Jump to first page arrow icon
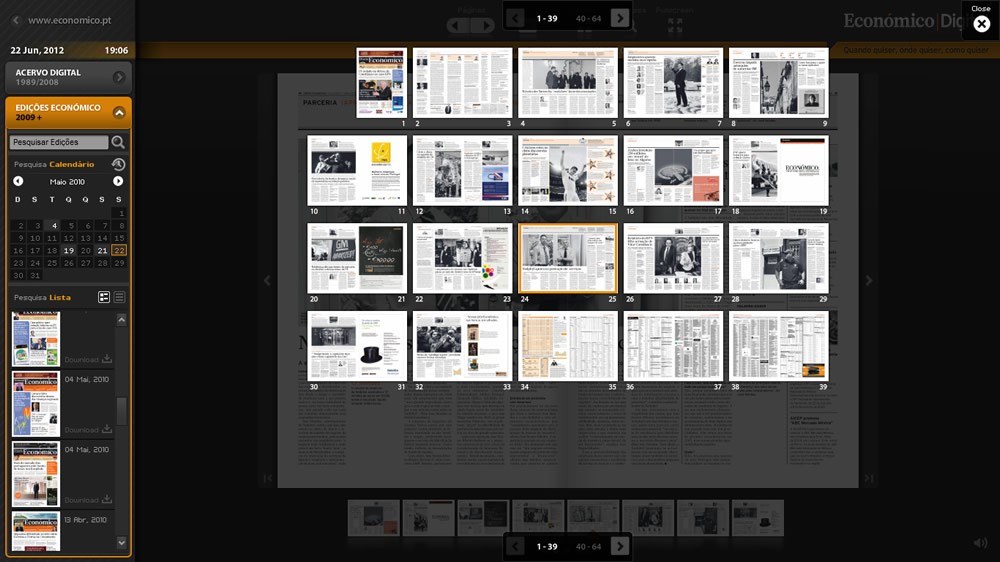The height and width of the screenshot is (562, 1000). coord(267,478)
